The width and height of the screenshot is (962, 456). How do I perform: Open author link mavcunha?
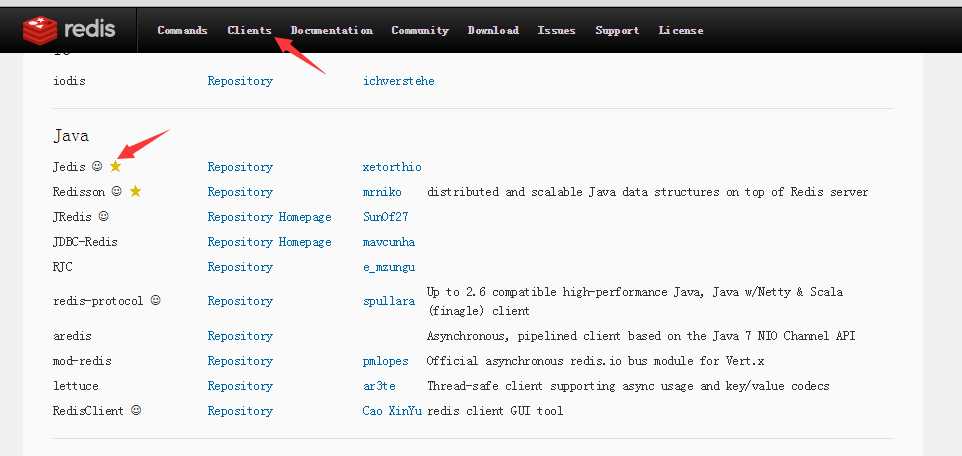(x=389, y=242)
